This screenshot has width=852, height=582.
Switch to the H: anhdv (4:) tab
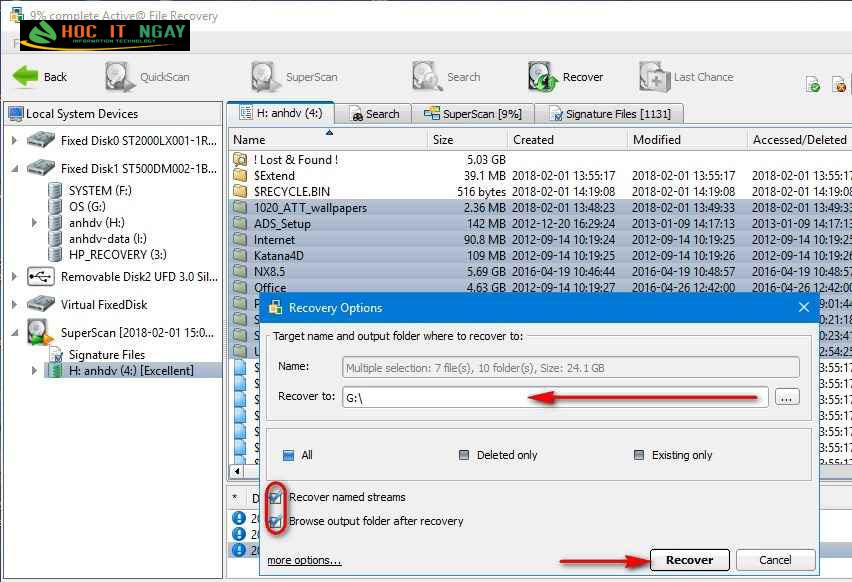coord(281,113)
